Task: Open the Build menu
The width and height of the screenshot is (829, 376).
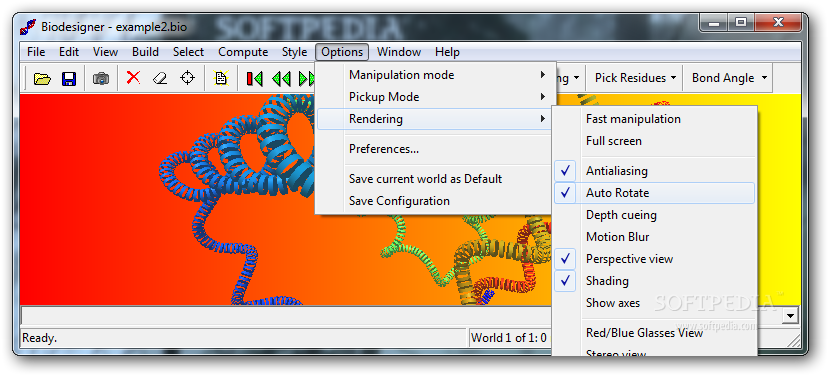Action: [x=145, y=52]
